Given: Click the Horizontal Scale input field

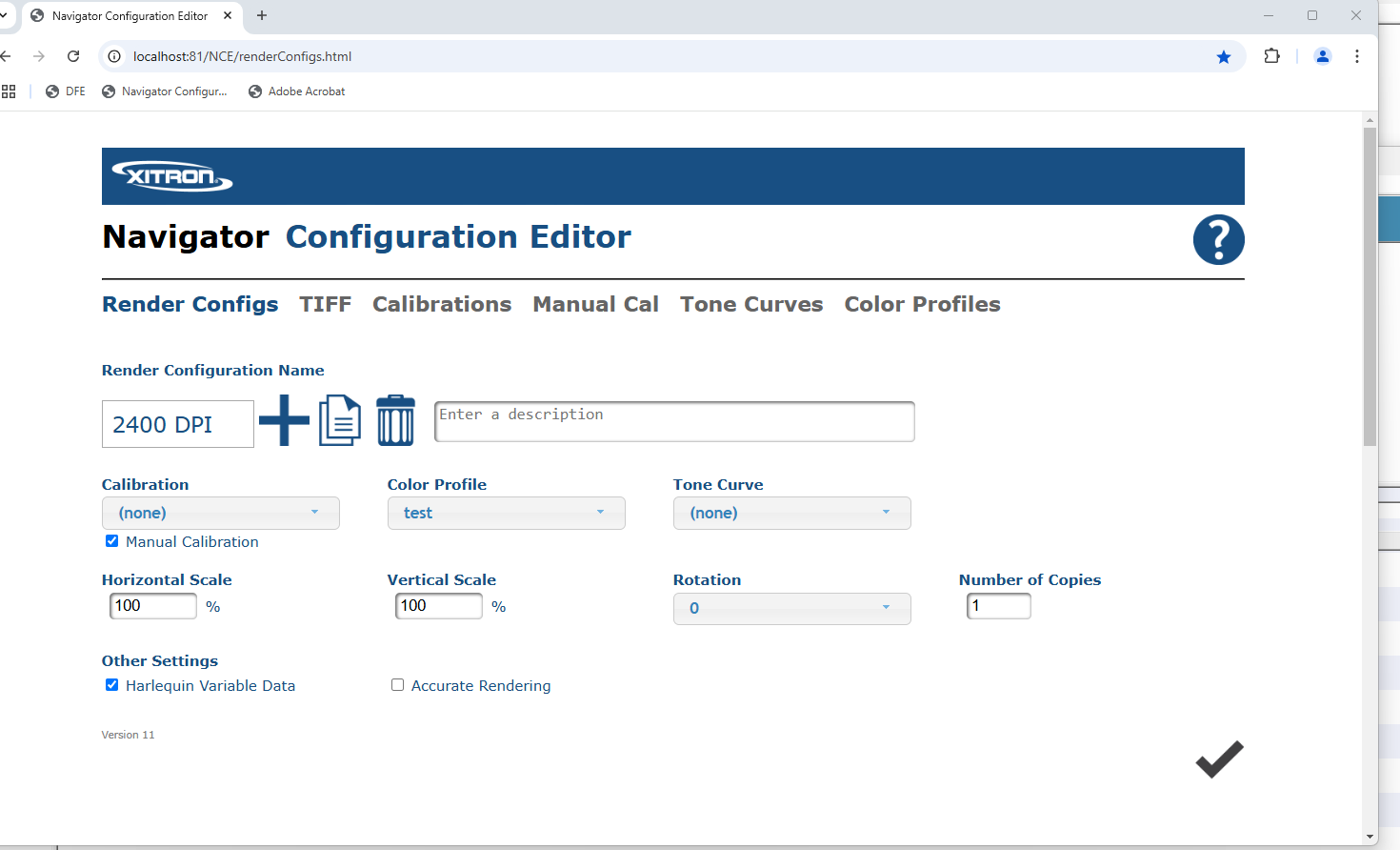Looking at the screenshot, I should coord(153,606).
